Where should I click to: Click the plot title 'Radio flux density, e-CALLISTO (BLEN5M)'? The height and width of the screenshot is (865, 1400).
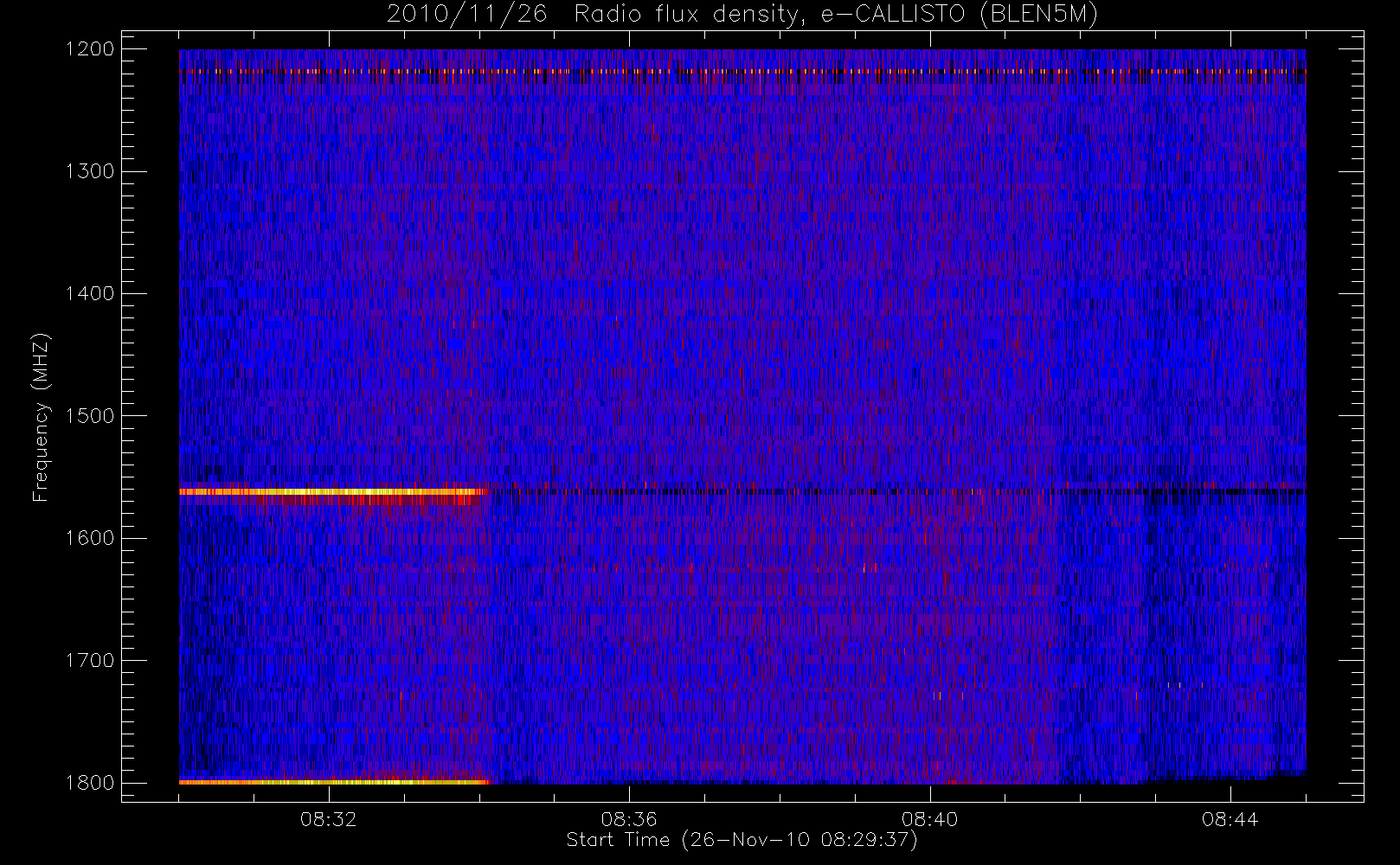[x=836, y=15]
